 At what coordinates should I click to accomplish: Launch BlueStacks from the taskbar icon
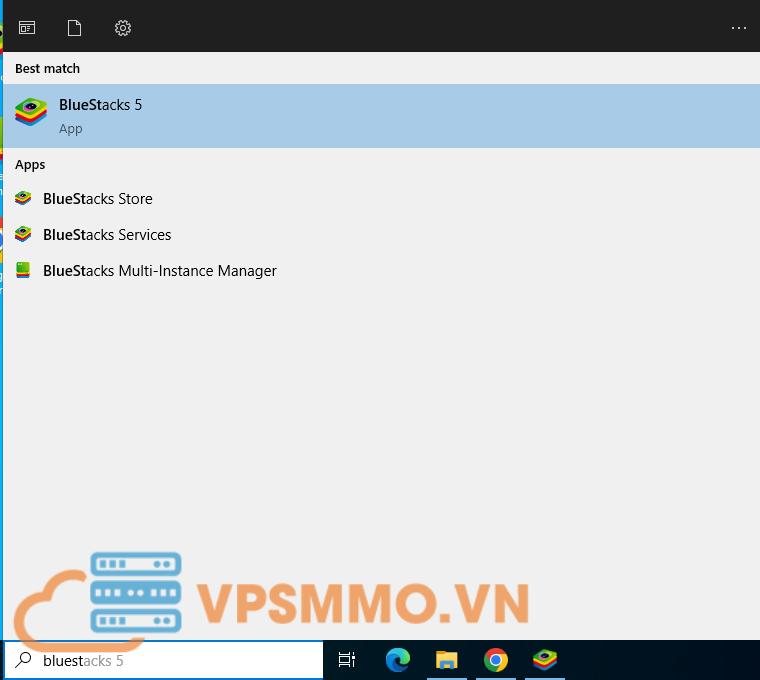pyautogui.click(x=544, y=660)
